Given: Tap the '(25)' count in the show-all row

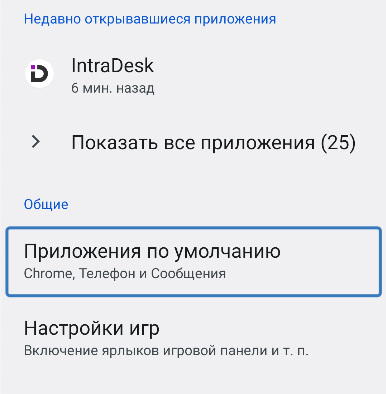Looking at the screenshot, I should [338, 142].
